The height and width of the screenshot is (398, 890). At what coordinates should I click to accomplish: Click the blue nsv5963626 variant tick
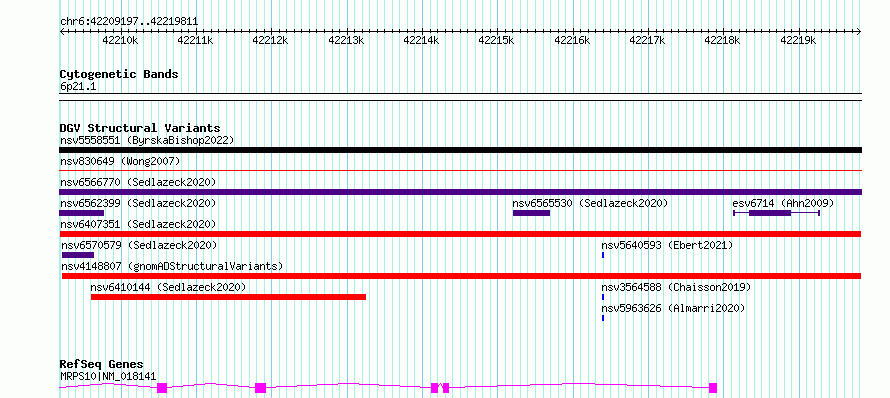pyautogui.click(x=603, y=318)
